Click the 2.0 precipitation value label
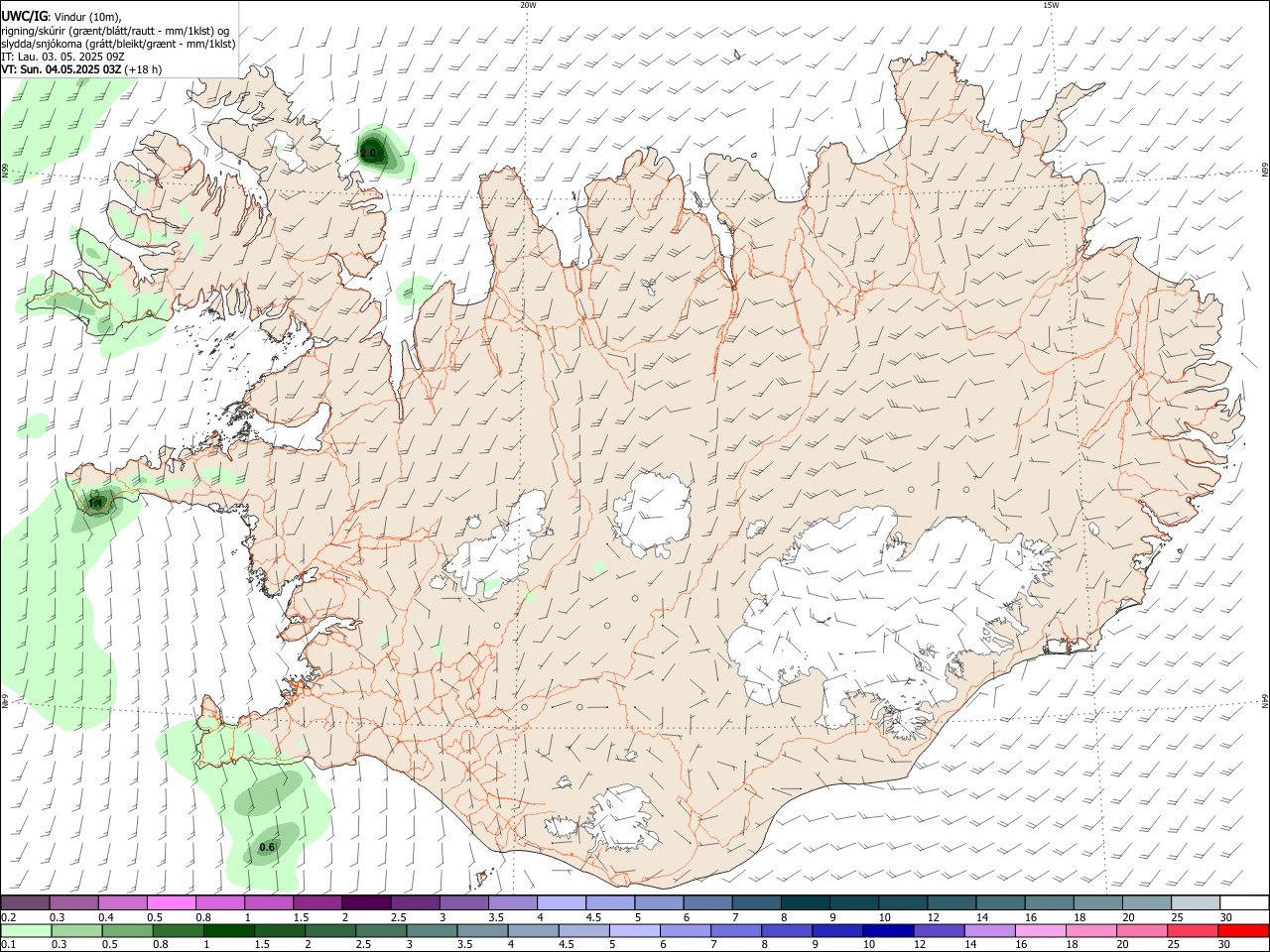This screenshot has width=1270, height=952. pyautogui.click(x=369, y=154)
